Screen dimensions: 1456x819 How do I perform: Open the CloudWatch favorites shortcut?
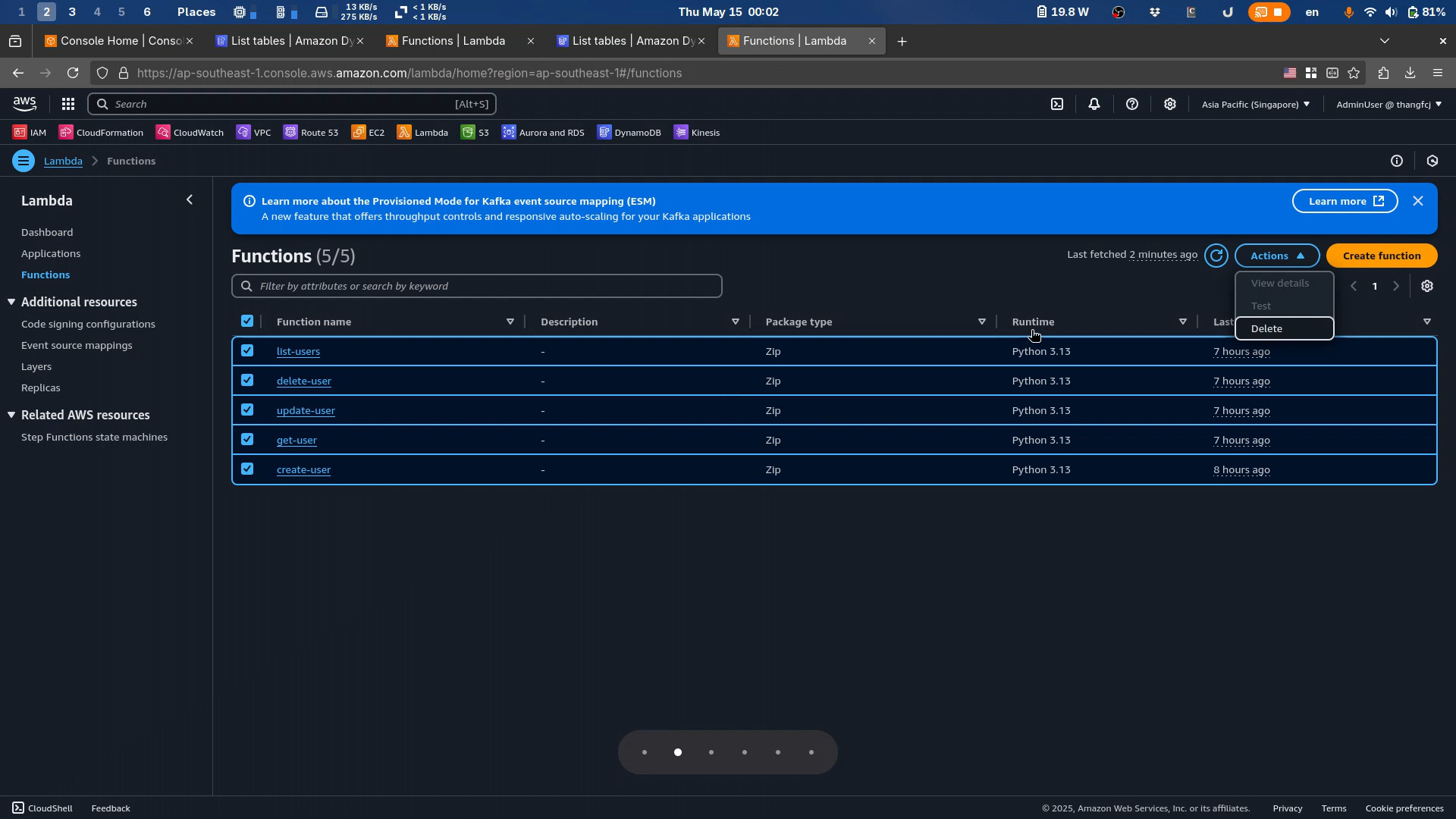[190, 132]
